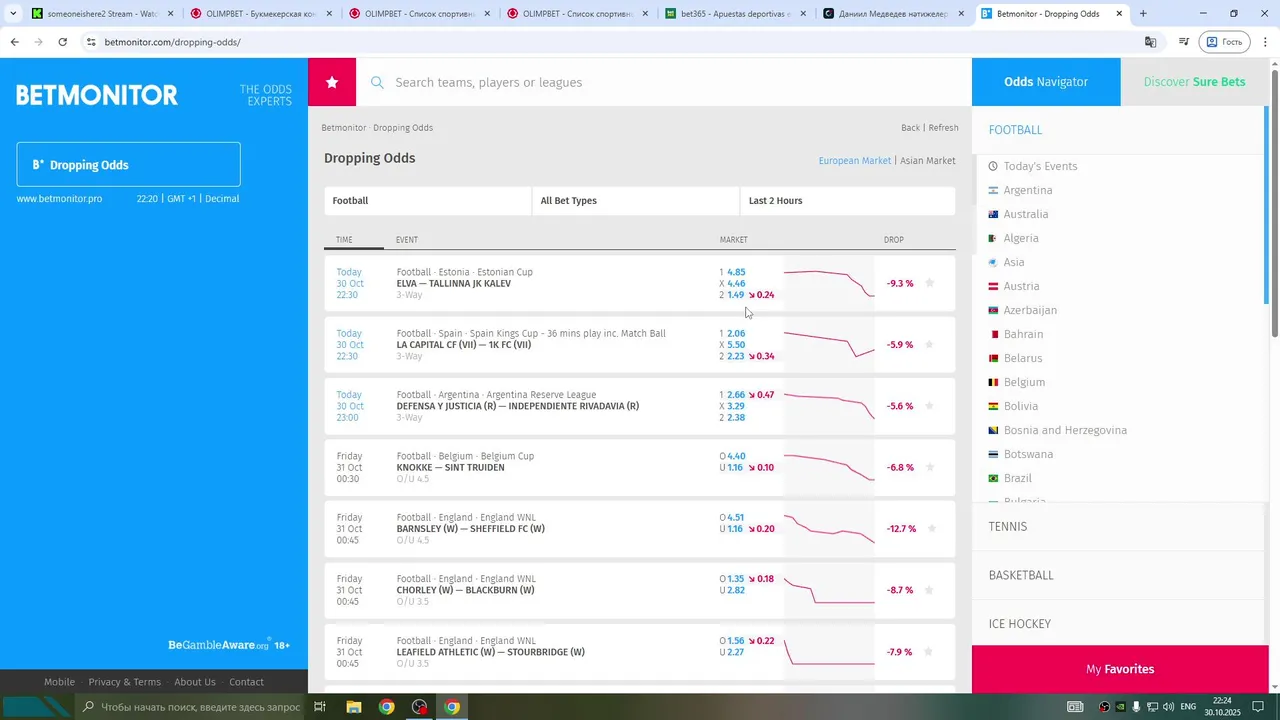Screen dimensions: 1280x720
Task: Star the Knokke — Sint Truiden event
Action: click(929, 467)
